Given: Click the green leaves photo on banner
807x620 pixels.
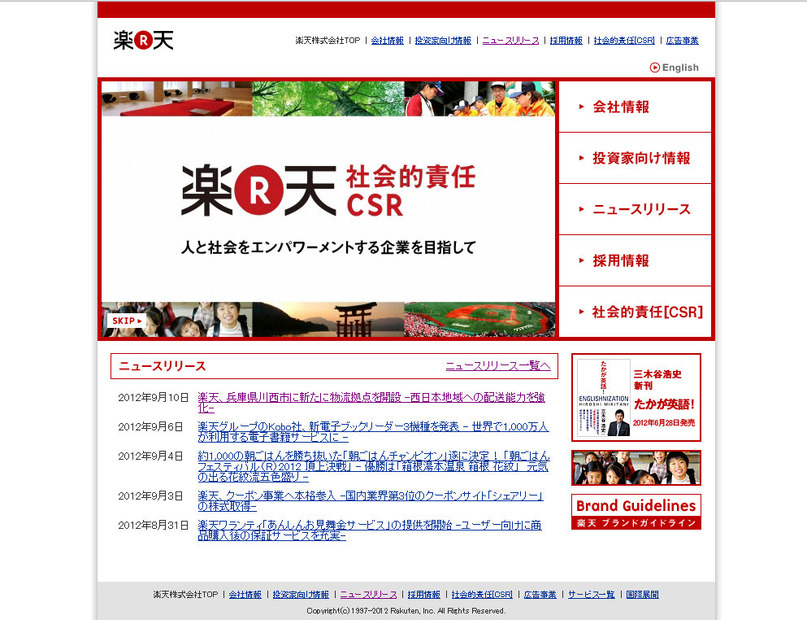Looking at the screenshot, I should tap(328, 99).
